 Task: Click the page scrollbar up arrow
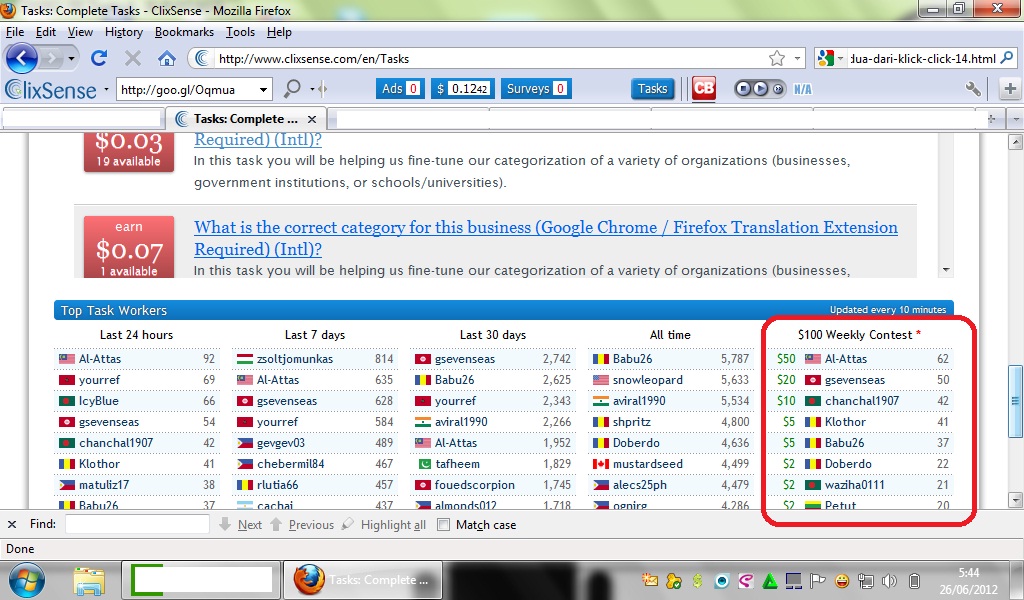click(x=1015, y=141)
